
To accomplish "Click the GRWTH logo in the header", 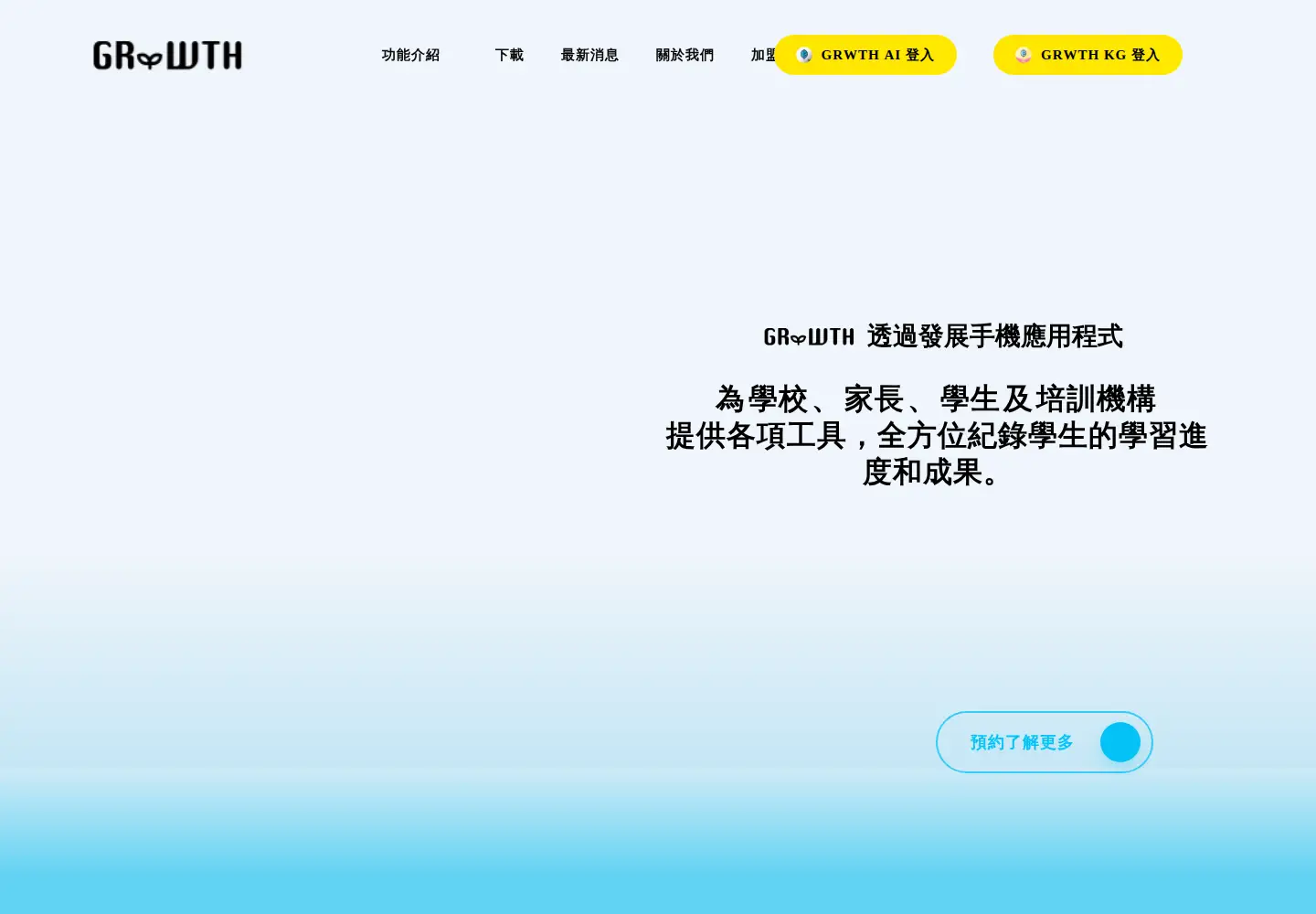I will pos(167,56).
